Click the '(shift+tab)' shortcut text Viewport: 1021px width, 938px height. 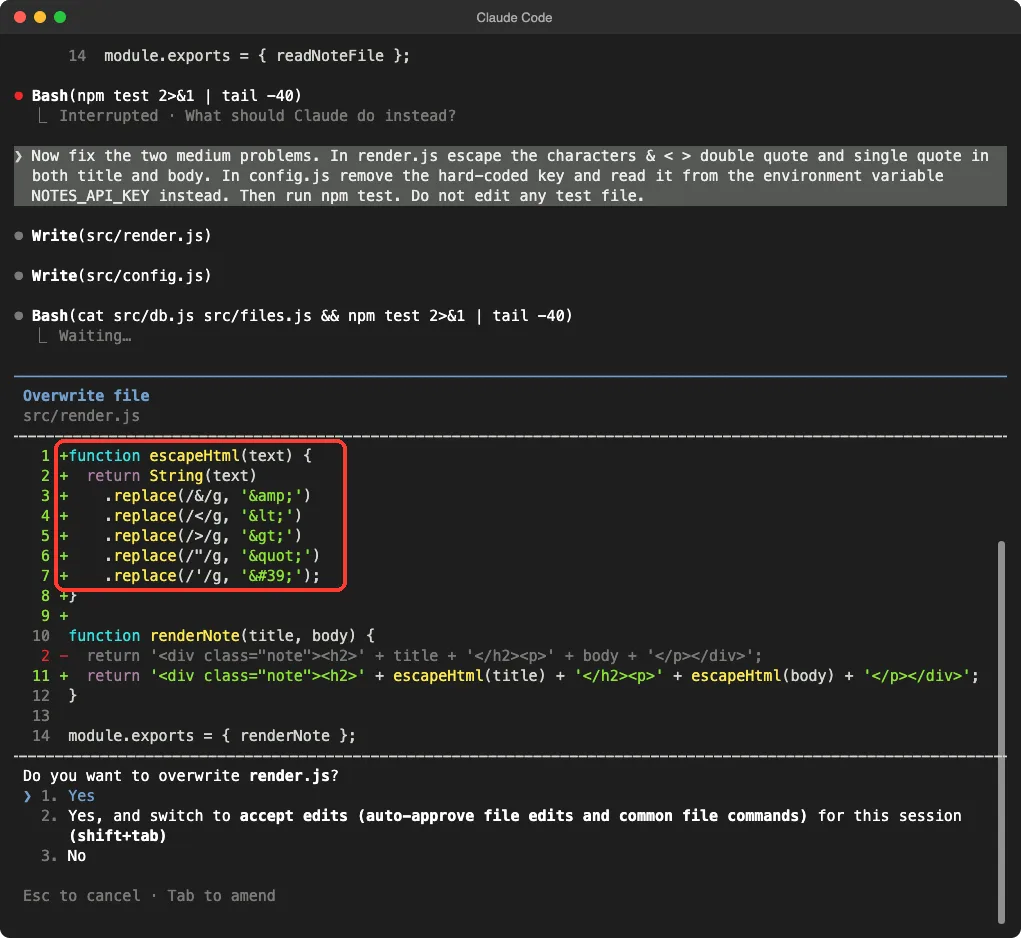point(117,836)
